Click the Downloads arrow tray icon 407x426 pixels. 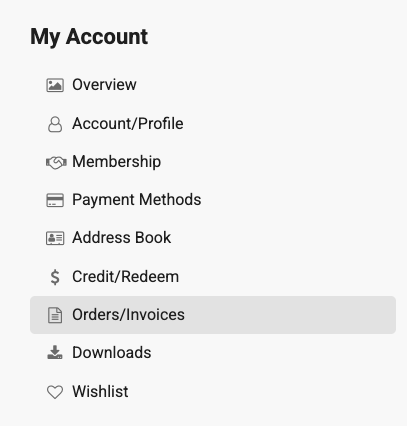(55, 352)
